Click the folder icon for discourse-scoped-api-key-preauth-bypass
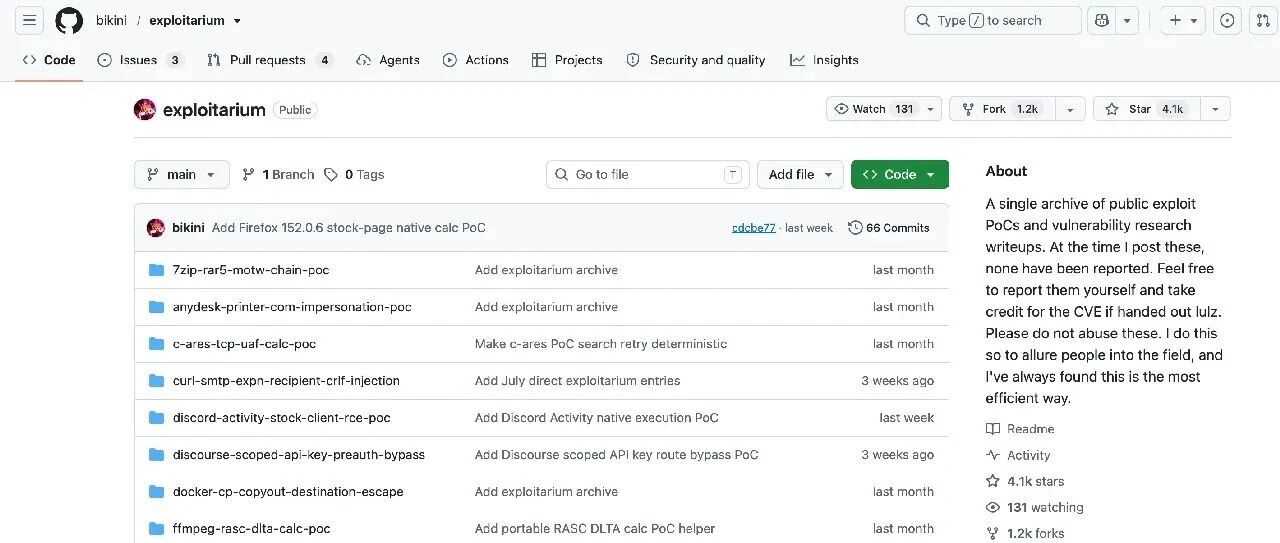Image resolution: width=1280 pixels, height=543 pixels. (156, 455)
